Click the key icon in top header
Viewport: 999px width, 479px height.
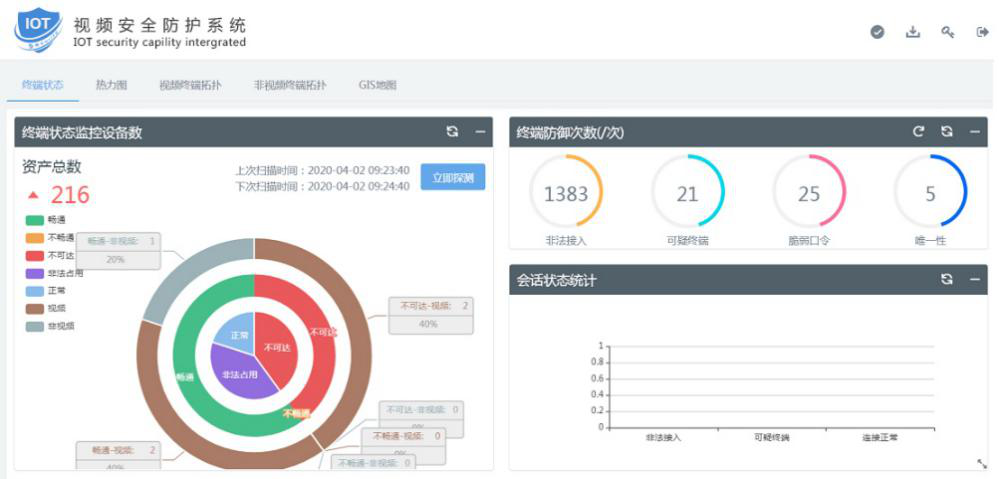pos(947,32)
